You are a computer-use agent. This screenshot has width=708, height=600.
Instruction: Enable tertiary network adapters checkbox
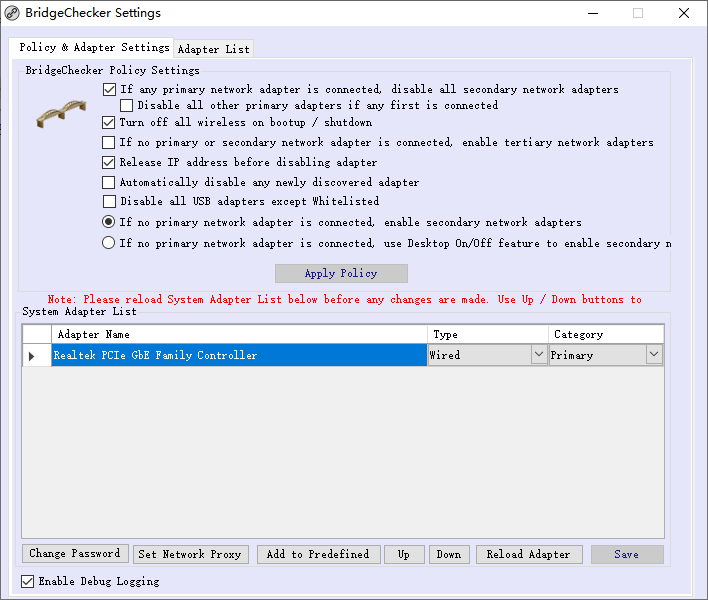pos(108,143)
